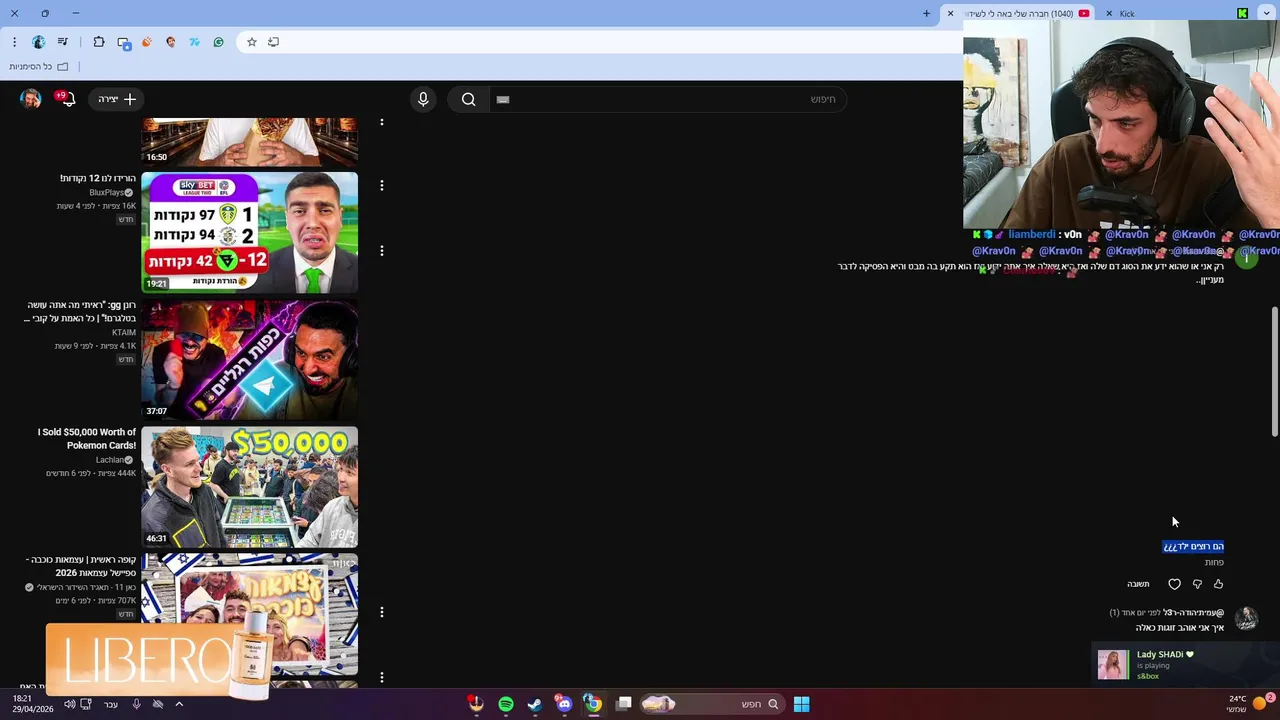
Task: Open the all bookmarks folder
Action: tap(39, 66)
